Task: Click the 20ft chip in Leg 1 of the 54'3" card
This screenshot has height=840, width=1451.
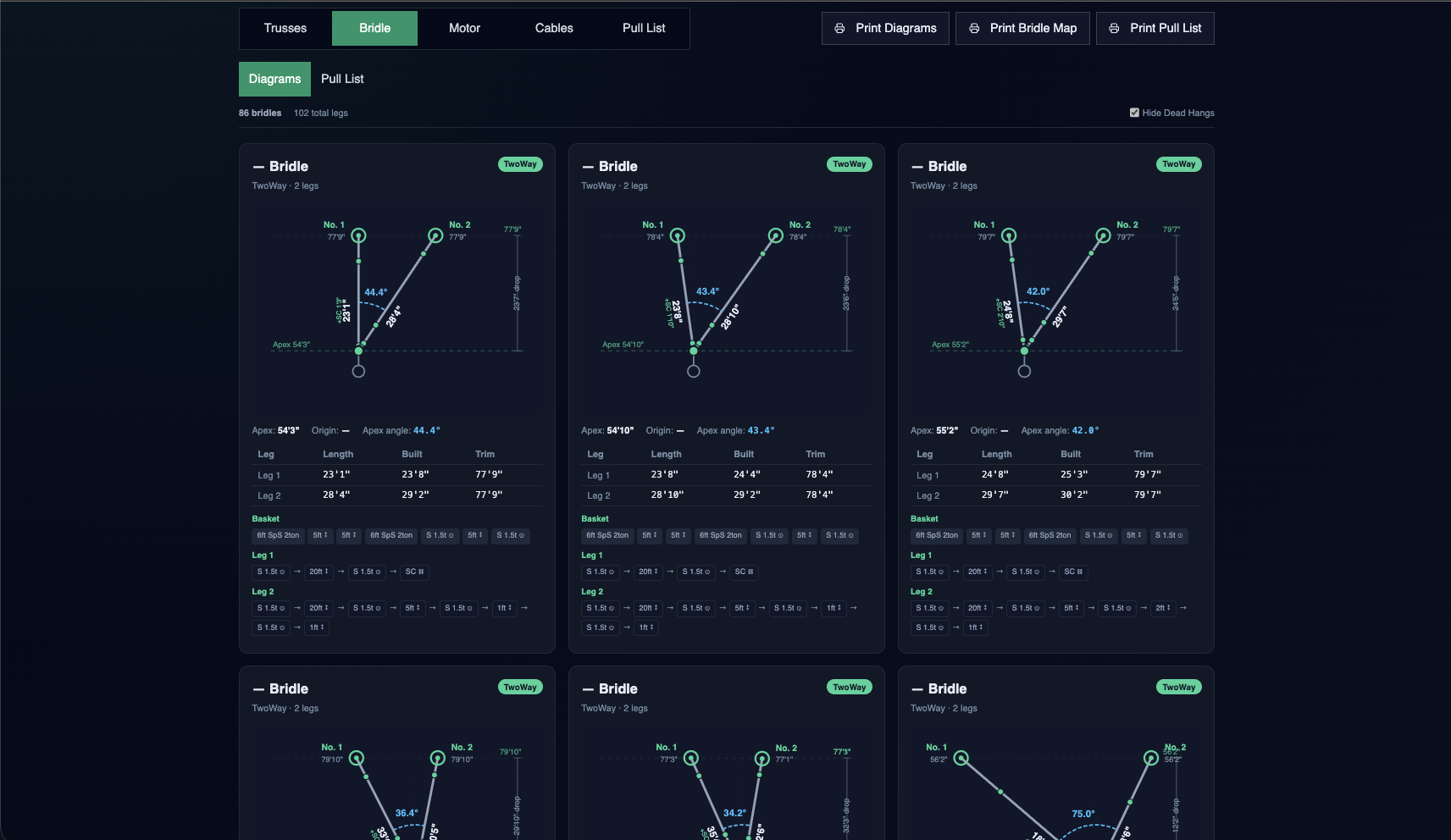Action: click(x=318, y=572)
